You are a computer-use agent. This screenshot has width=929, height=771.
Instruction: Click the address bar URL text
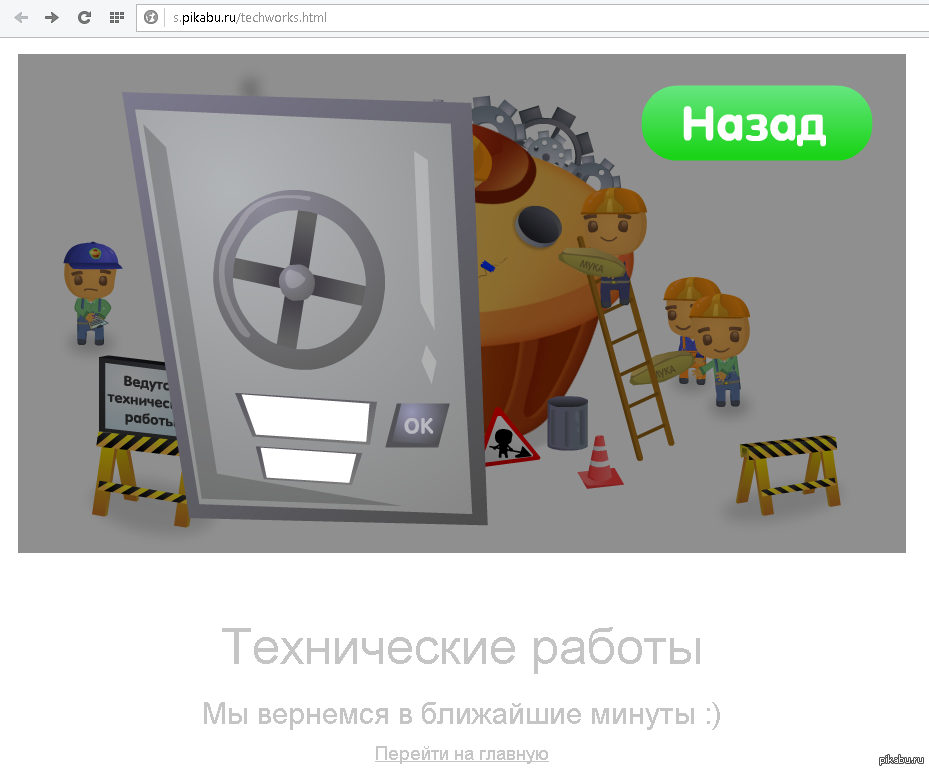click(249, 18)
